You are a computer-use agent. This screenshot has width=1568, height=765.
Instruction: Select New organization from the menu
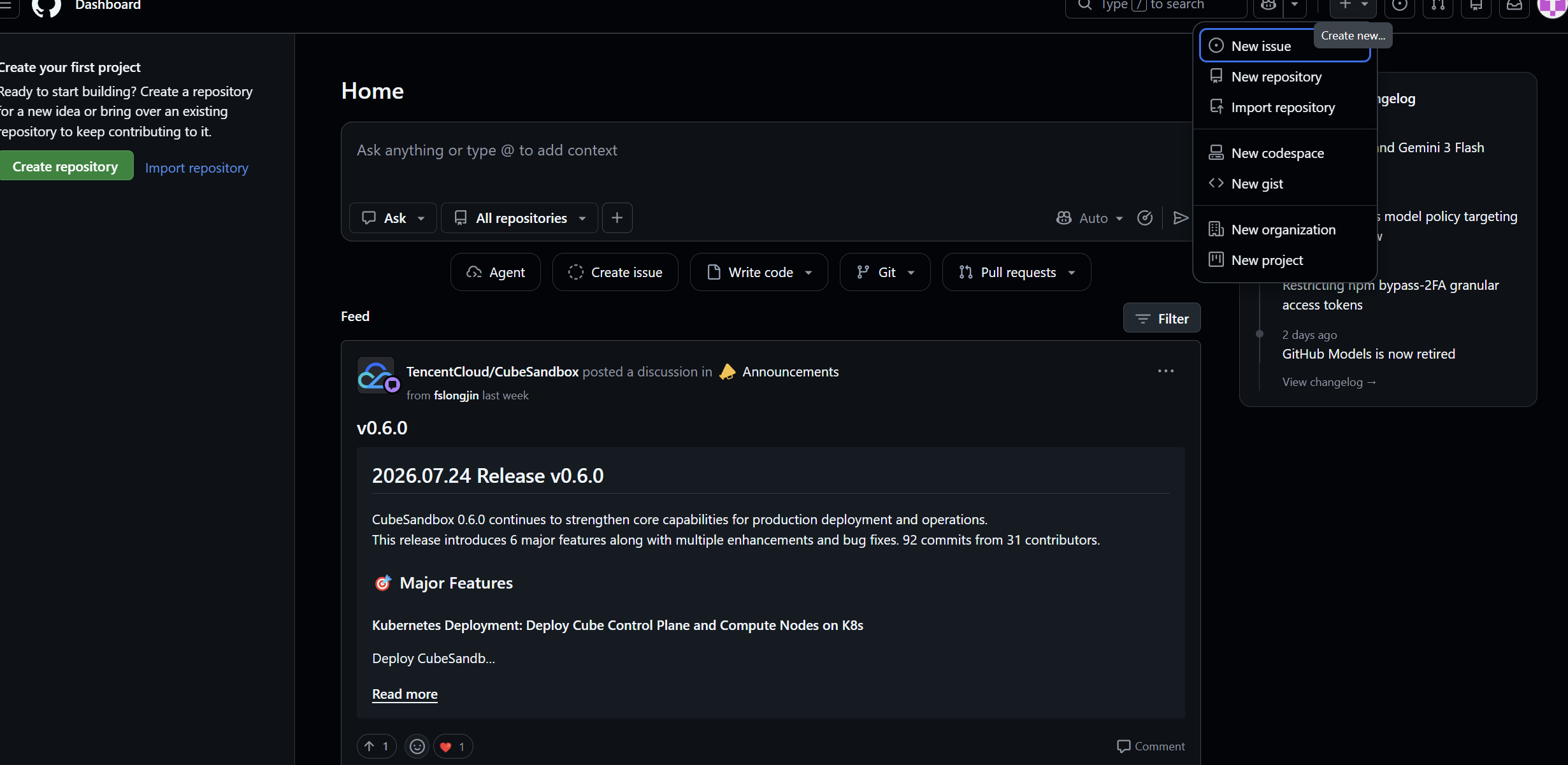click(1285, 229)
